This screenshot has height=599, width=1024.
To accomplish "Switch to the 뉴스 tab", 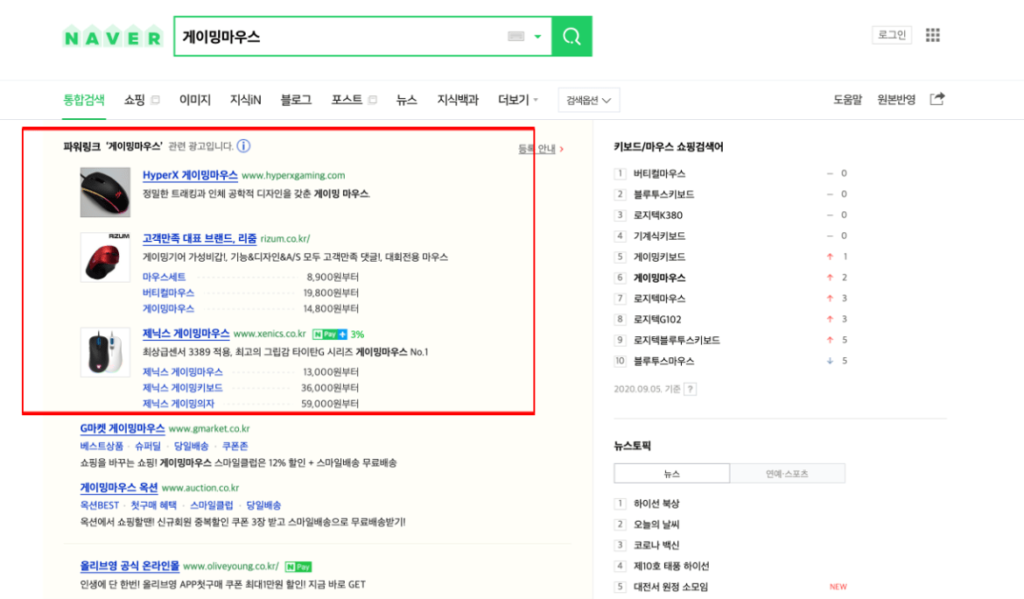I will click(406, 100).
